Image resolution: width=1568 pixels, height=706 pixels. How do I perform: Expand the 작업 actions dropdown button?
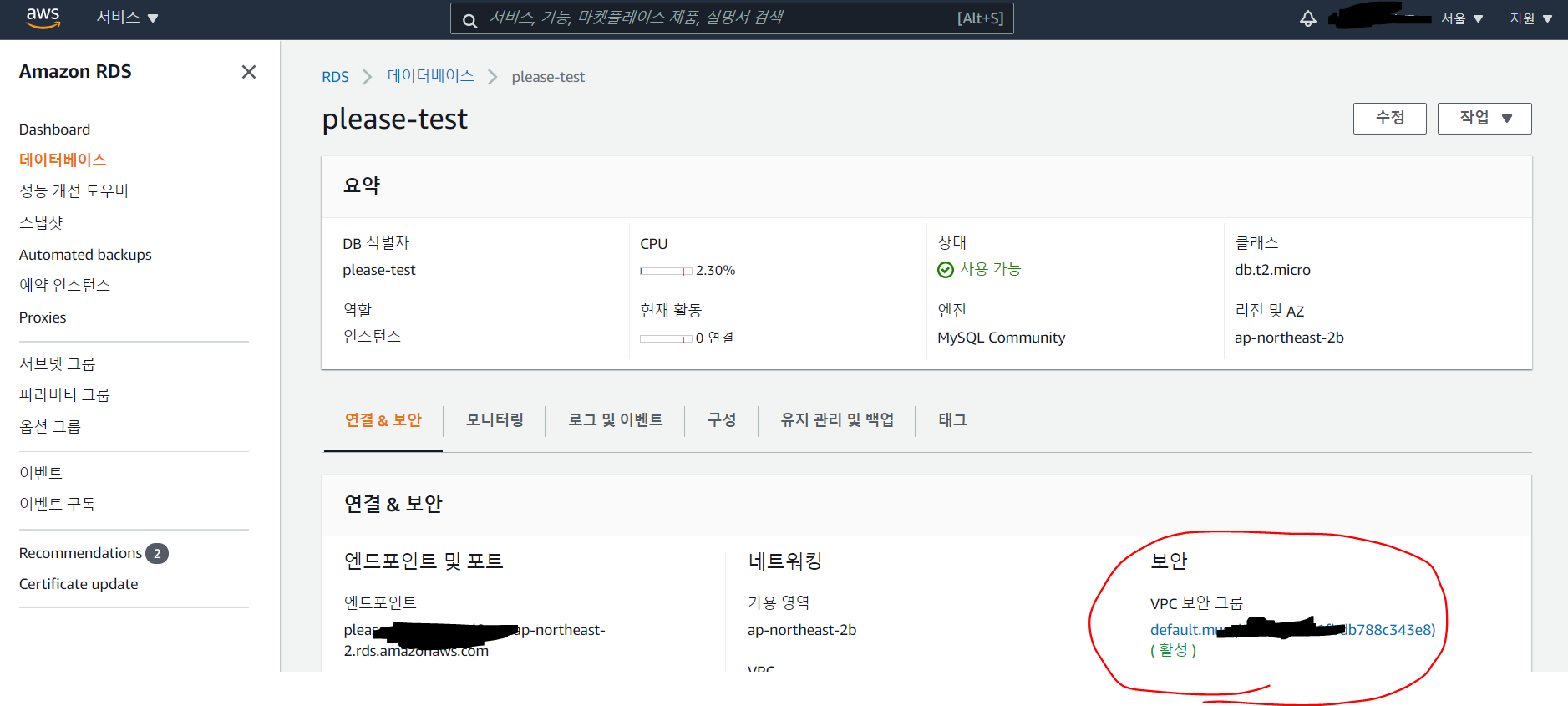coord(1484,119)
